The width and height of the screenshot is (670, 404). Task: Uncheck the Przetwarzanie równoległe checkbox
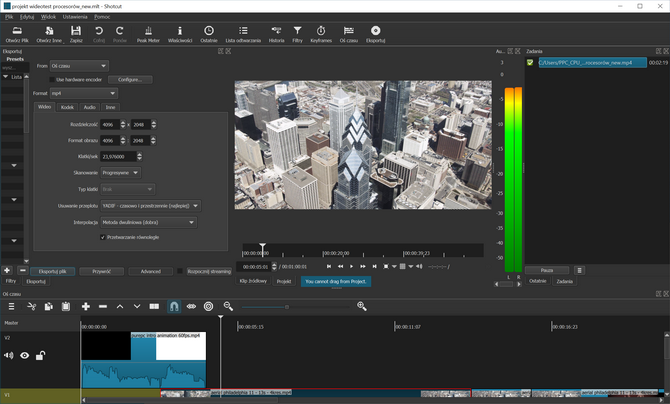(x=104, y=237)
